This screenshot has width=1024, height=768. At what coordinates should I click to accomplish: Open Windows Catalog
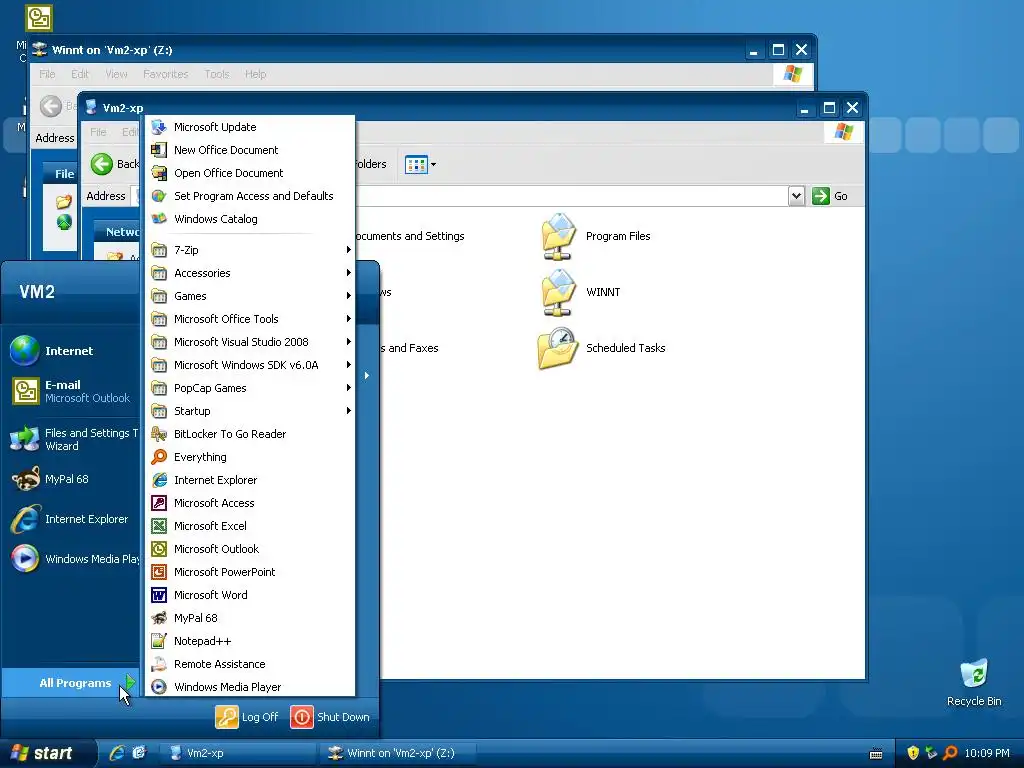point(250,218)
